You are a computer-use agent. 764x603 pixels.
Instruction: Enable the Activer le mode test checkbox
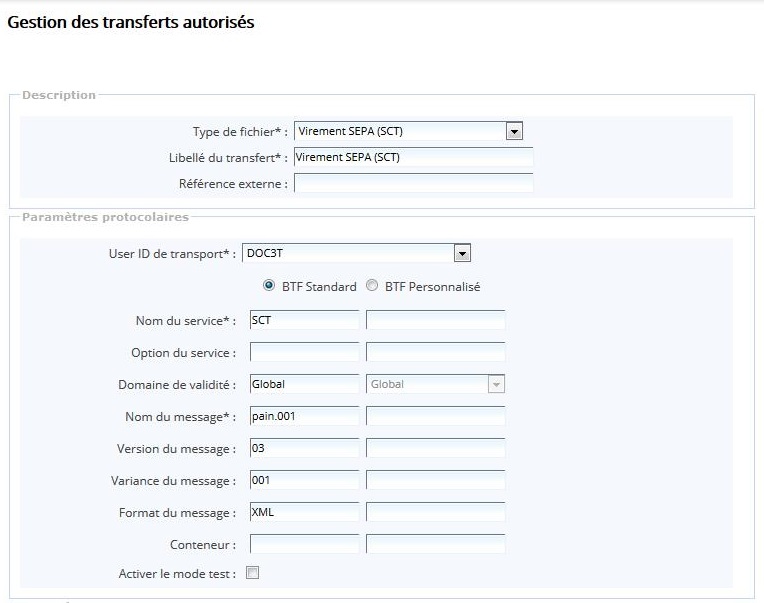tap(253, 573)
